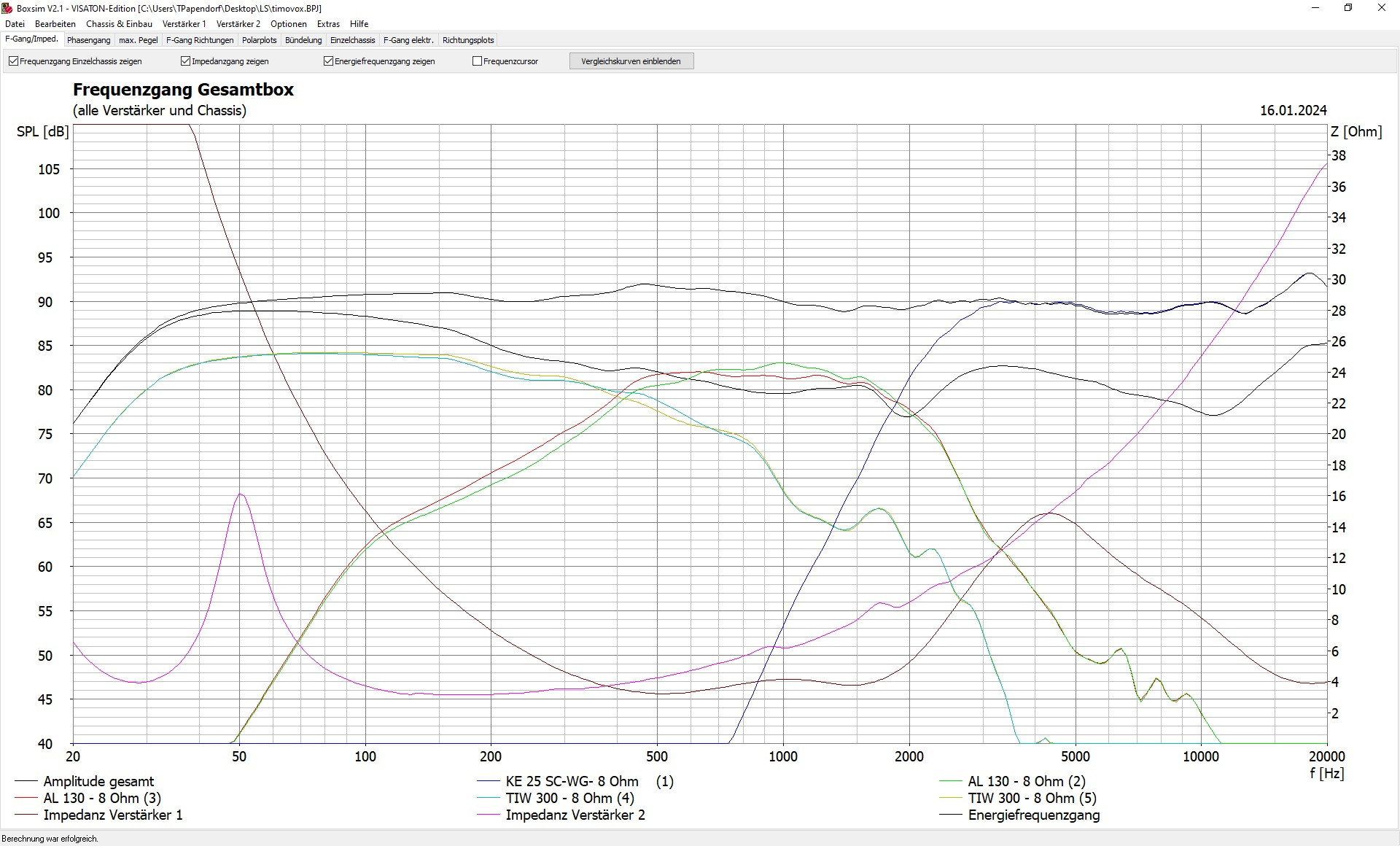Open the Datei menu
Viewport: 1400px width, 846px height.
[15, 24]
